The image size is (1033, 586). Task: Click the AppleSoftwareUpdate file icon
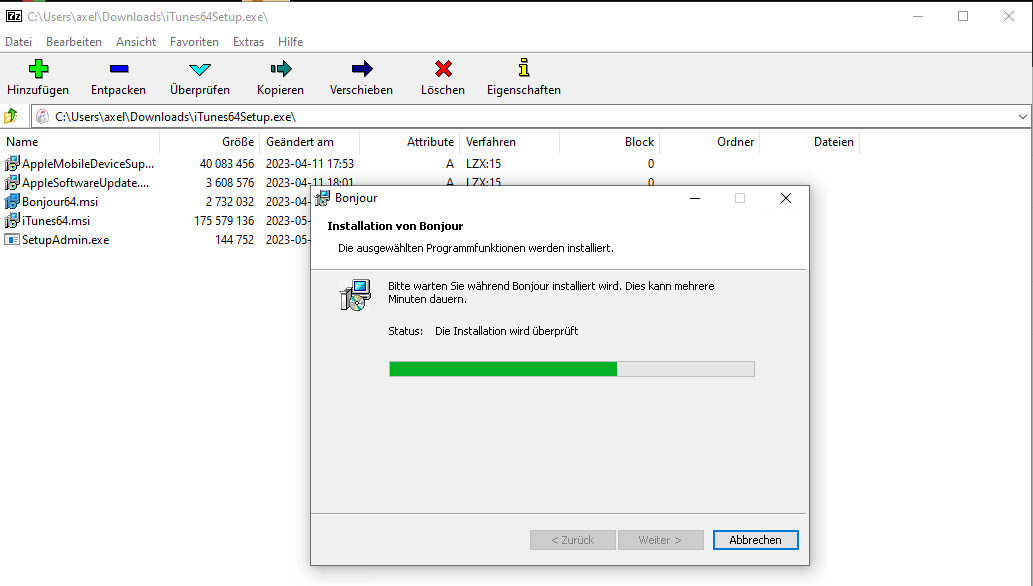click(x=12, y=183)
